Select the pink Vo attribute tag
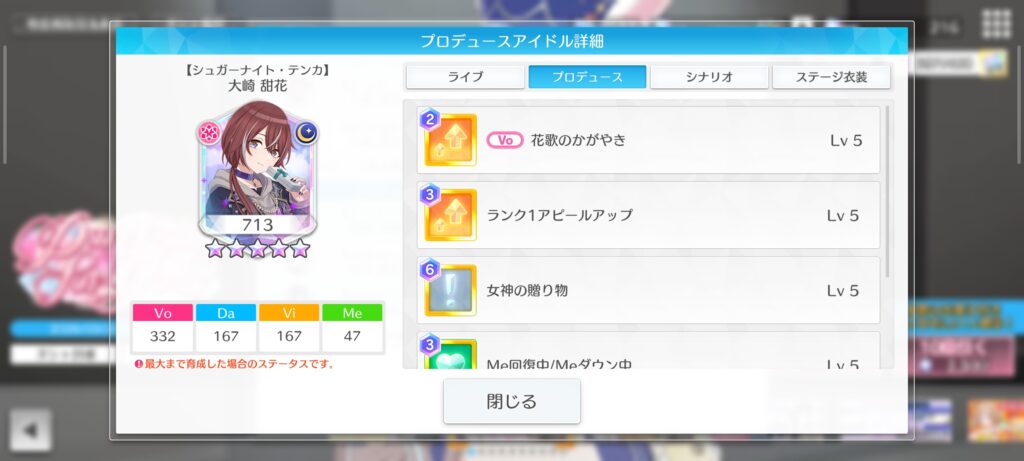This screenshot has width=1024, height=461. pyautogui.click(x=505, y=140)
